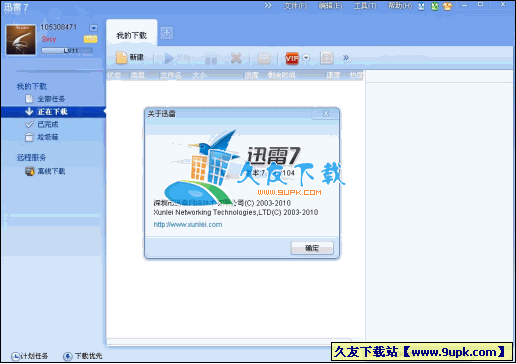Expand the toolbar overflow double chevron
516x364 pixels.
coord(346,58)
